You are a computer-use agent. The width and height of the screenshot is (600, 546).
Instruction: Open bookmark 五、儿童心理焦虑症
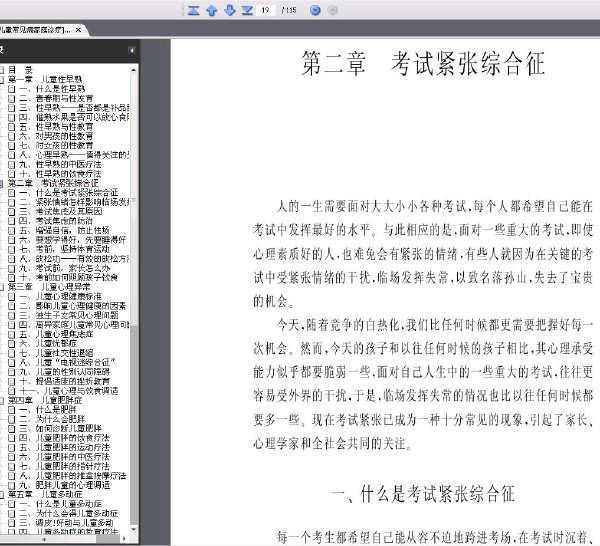pos(57,334)
